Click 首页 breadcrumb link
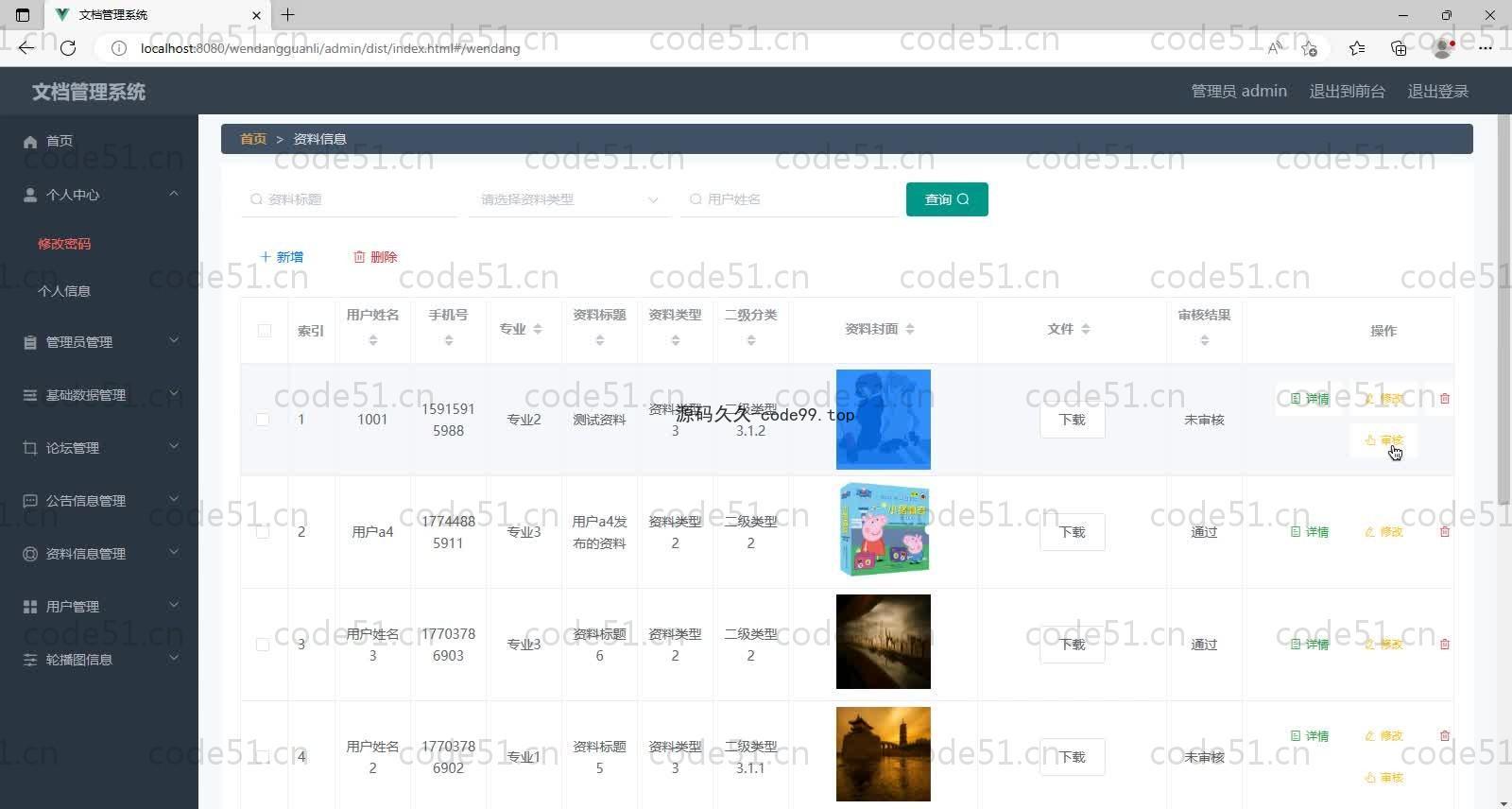The width and height of the screenshot is (1512, 809). 253,139
